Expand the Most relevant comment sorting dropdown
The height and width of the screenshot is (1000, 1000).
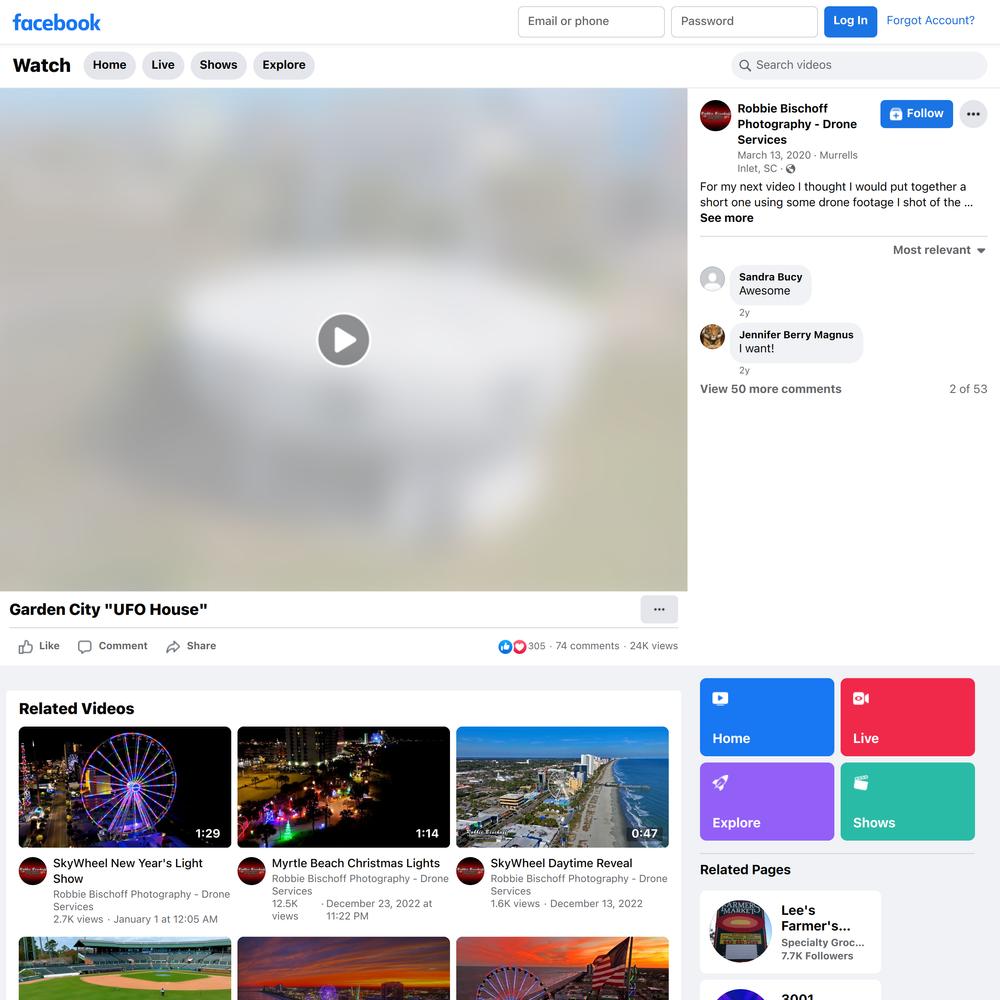click(939, 250)
